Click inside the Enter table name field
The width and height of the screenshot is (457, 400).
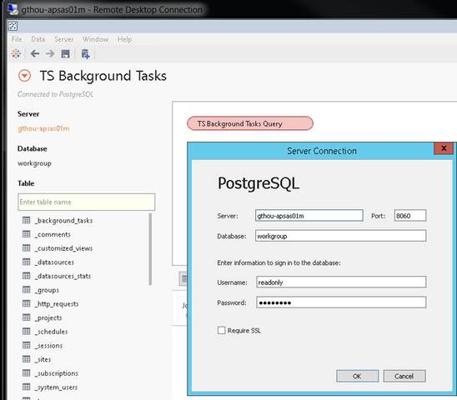86,202
